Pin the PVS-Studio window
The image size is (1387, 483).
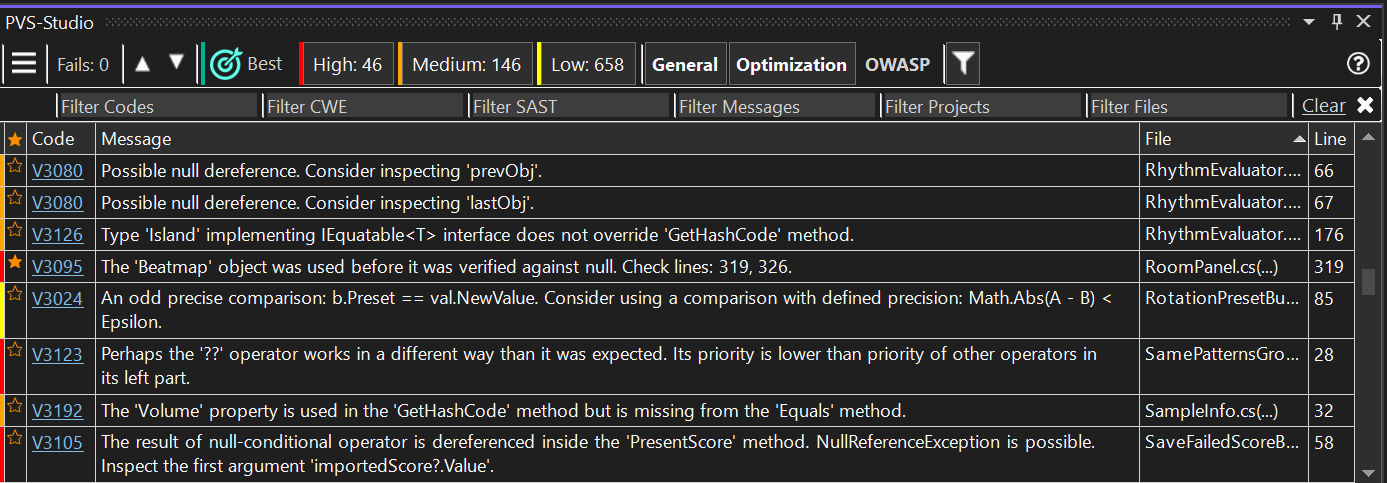tap(1337, 22)
